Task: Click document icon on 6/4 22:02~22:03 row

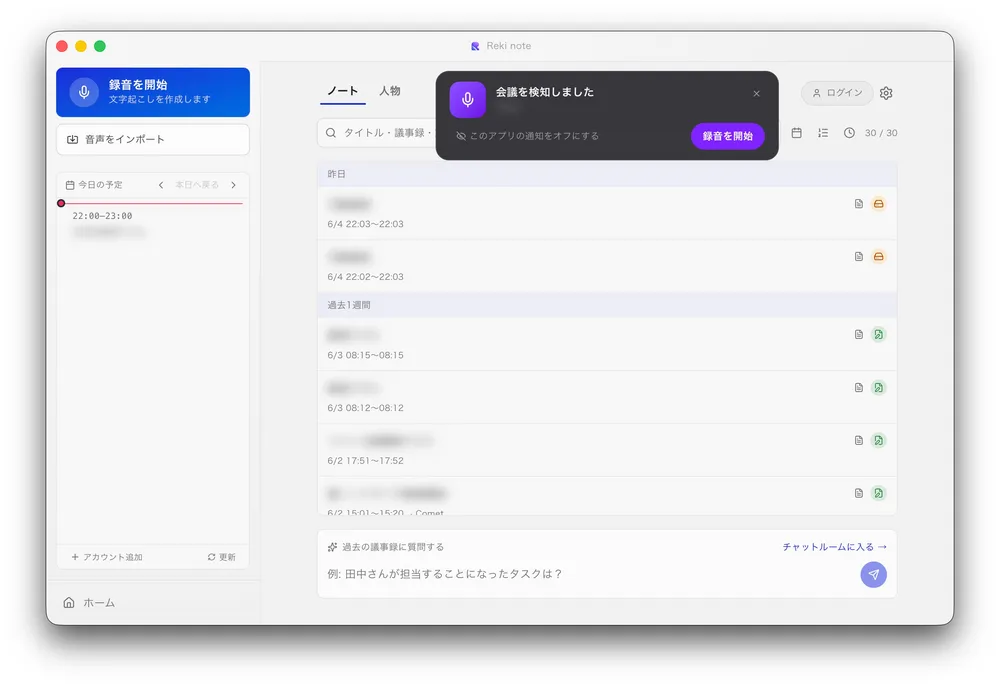Action: 859,256
